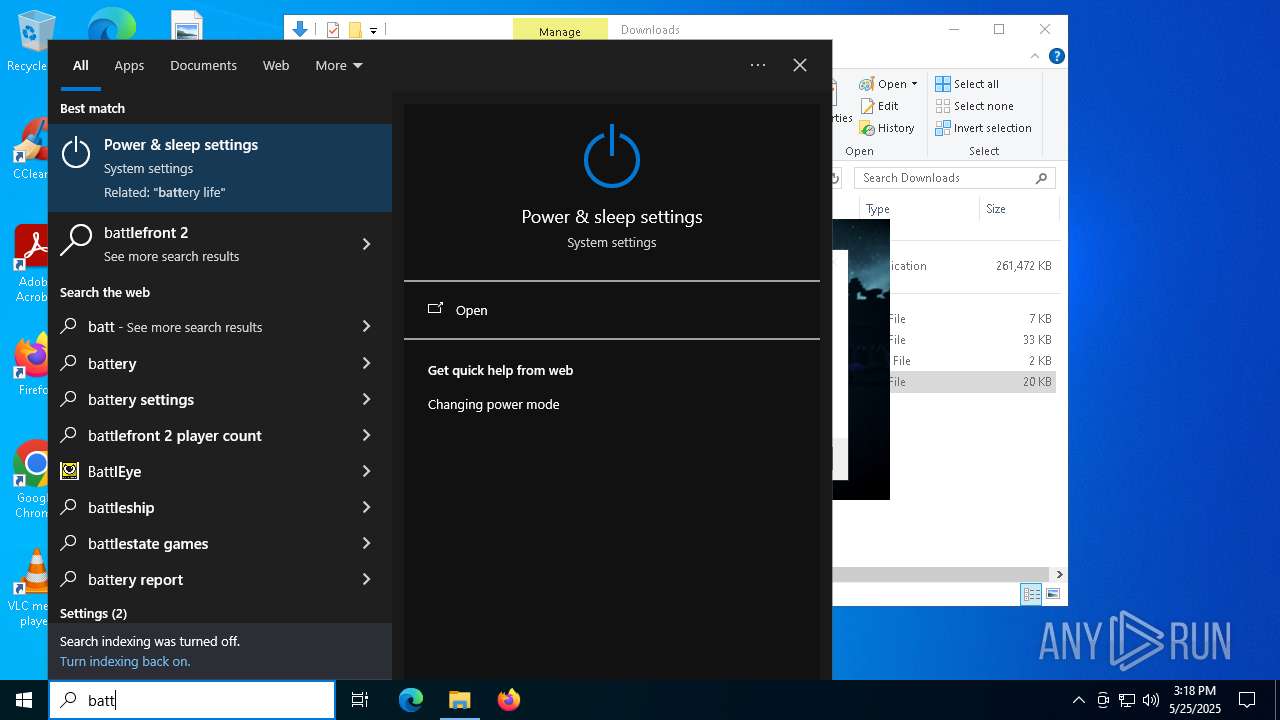This screenshot has width=1280, height=720.
Task: Open network icon in system tray
Action: 1127,700
